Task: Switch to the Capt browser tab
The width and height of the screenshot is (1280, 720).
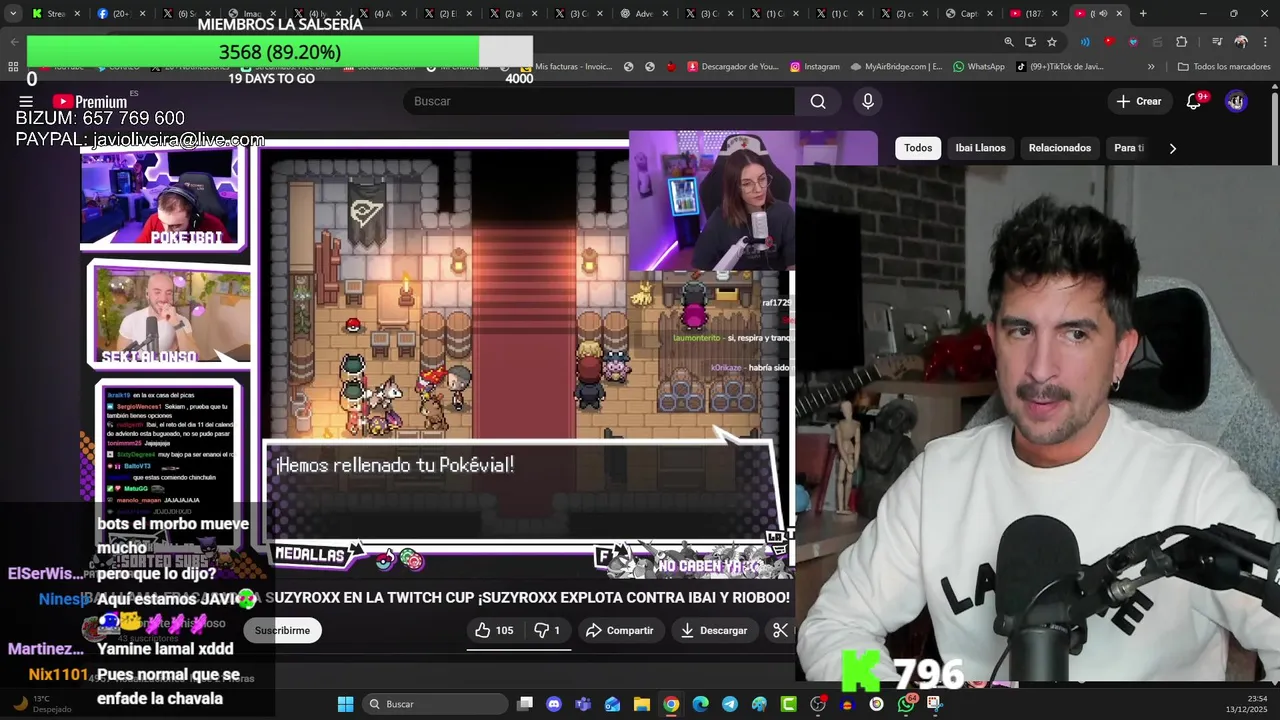Action: tap(968, 14)
